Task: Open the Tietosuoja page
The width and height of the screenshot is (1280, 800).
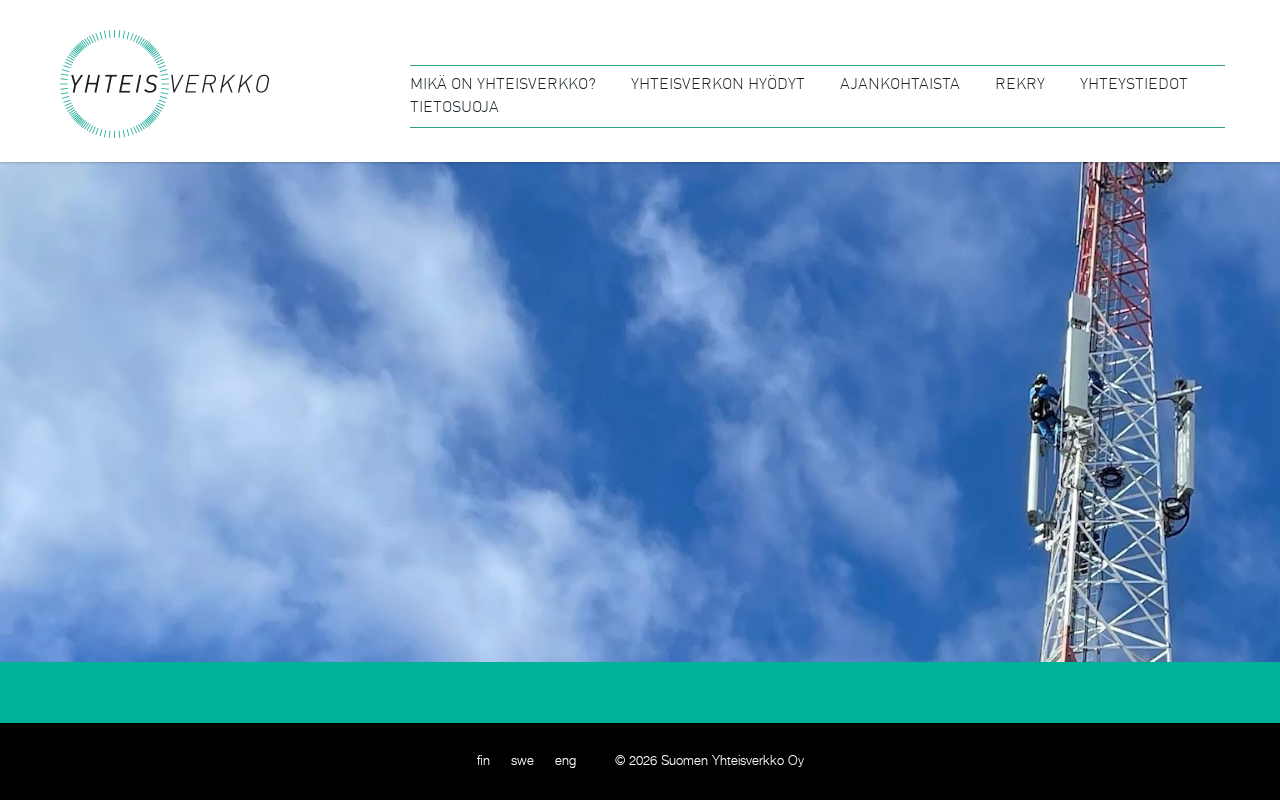Action: 454,107
